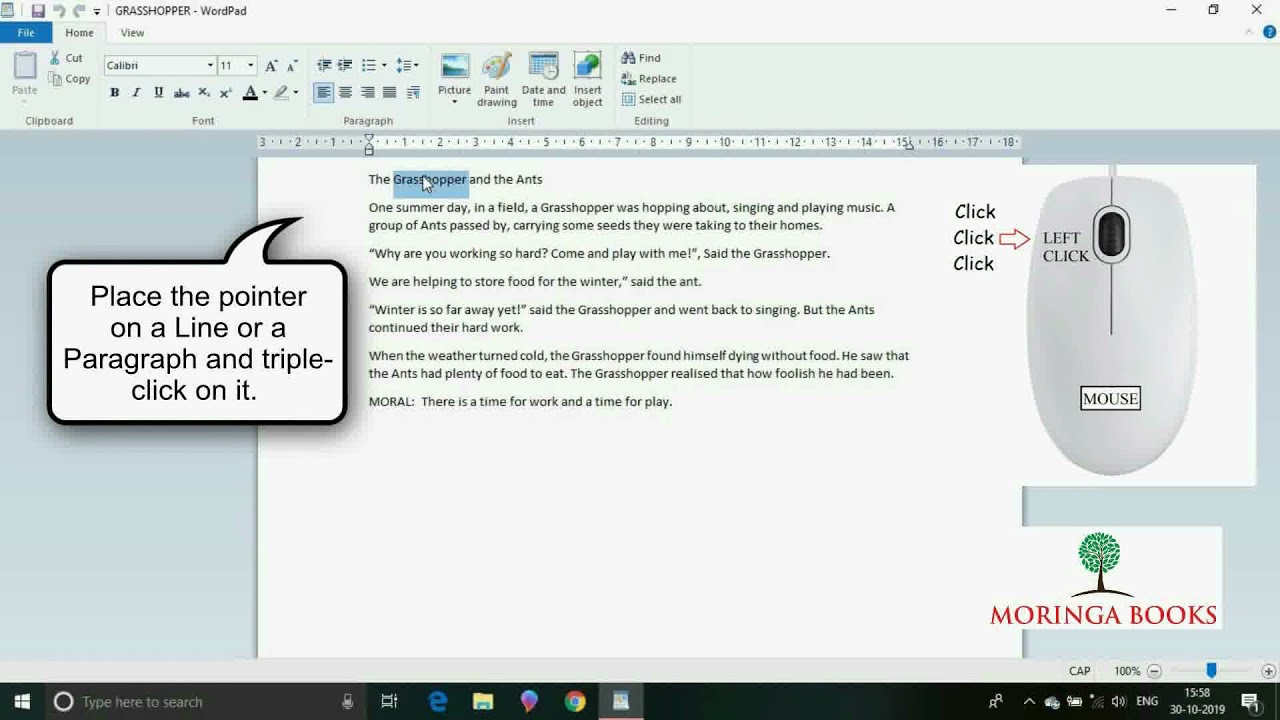Click Insert object
The height and width of the screenshot is (720, 1280).
click(x=587, y=79)
